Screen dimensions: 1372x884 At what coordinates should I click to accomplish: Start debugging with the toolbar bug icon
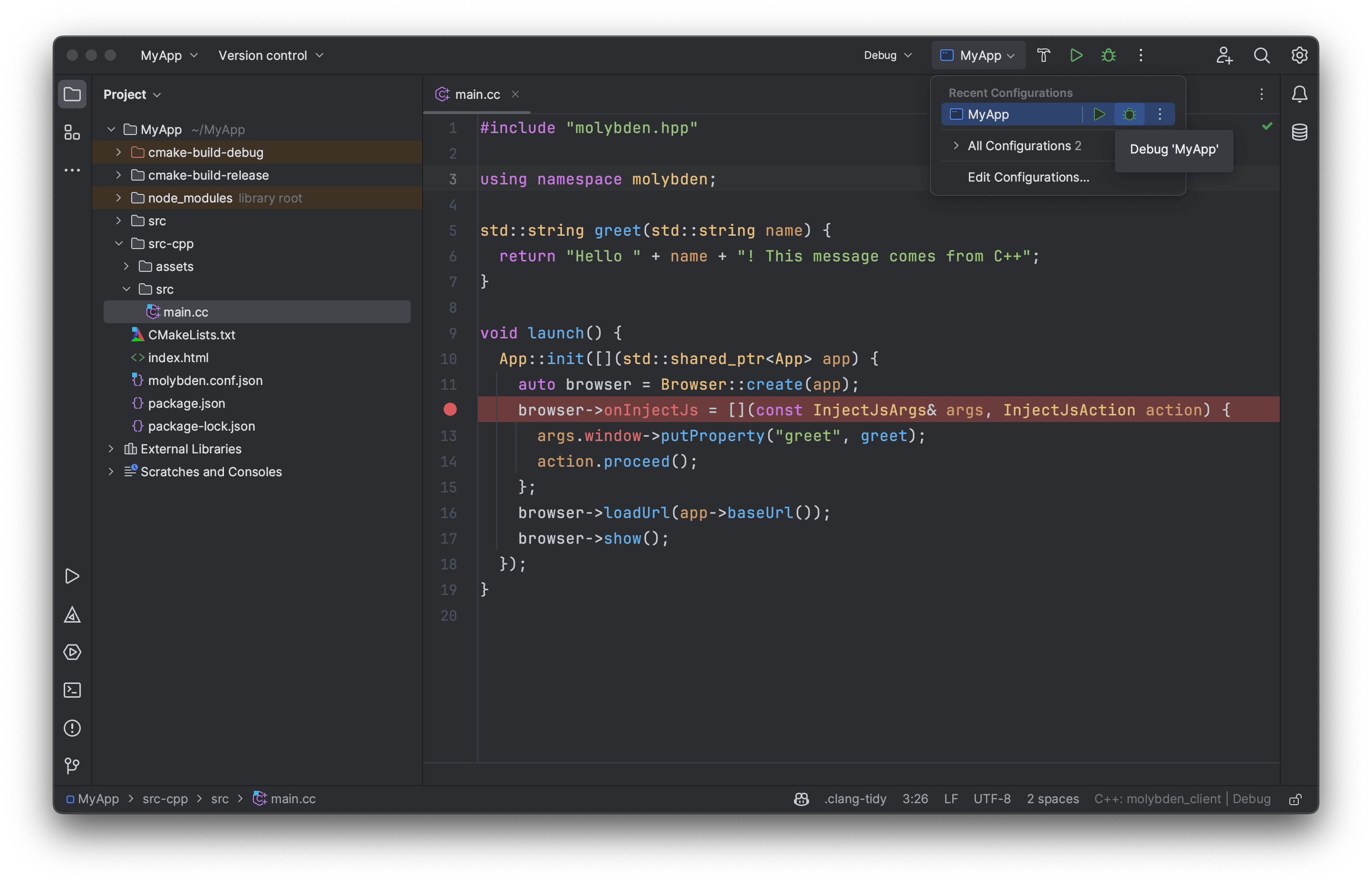click(1108, 55)
